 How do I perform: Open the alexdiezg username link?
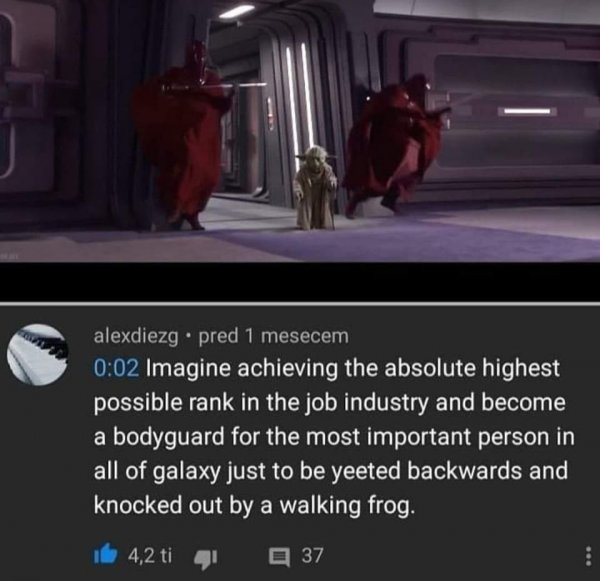click(136, 336)
